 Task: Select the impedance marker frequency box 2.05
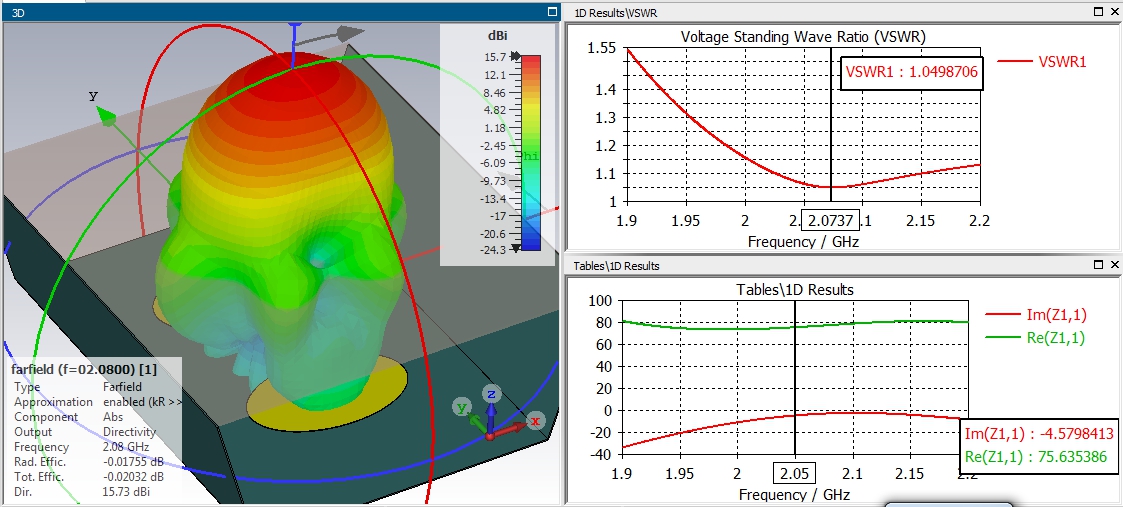[x=796, y=473]
